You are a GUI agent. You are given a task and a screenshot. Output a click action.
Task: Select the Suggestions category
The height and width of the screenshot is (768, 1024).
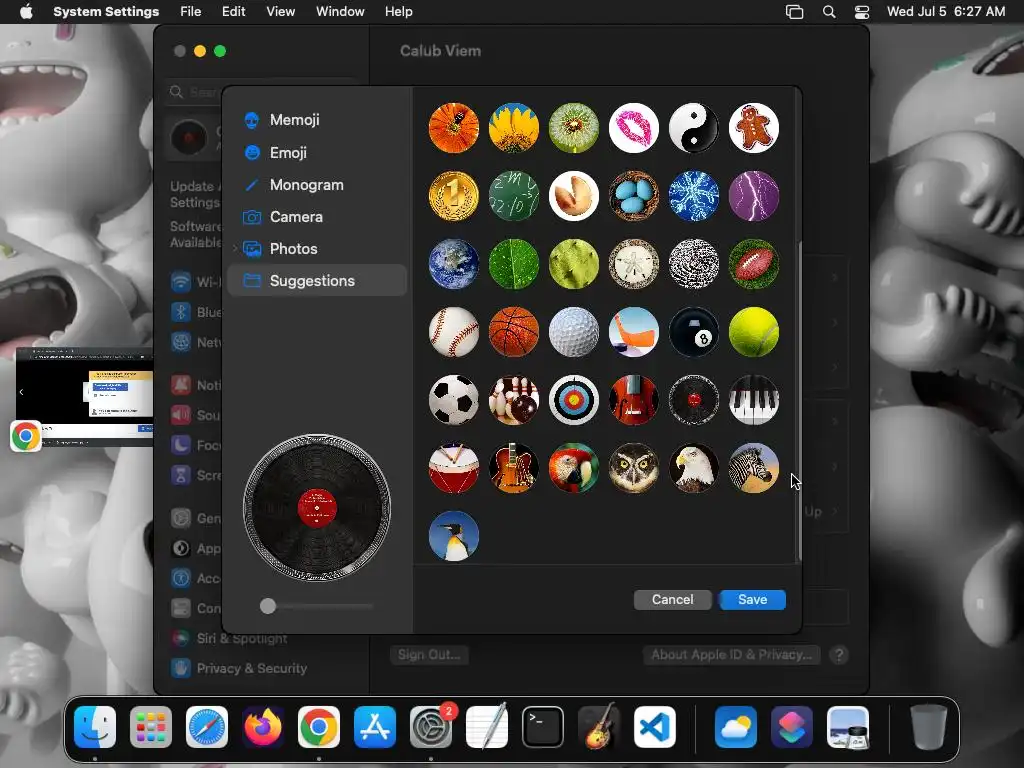tap(317, 281)
